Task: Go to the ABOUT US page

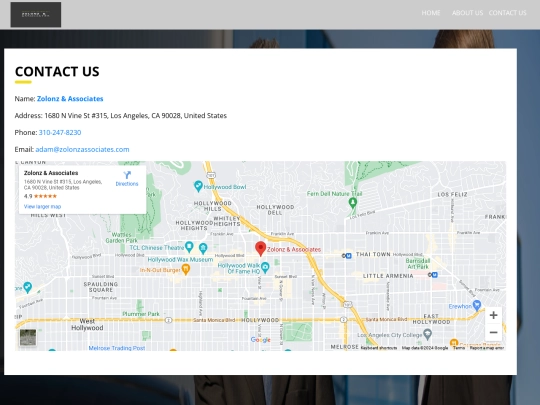Action: [x=467, y=13]
